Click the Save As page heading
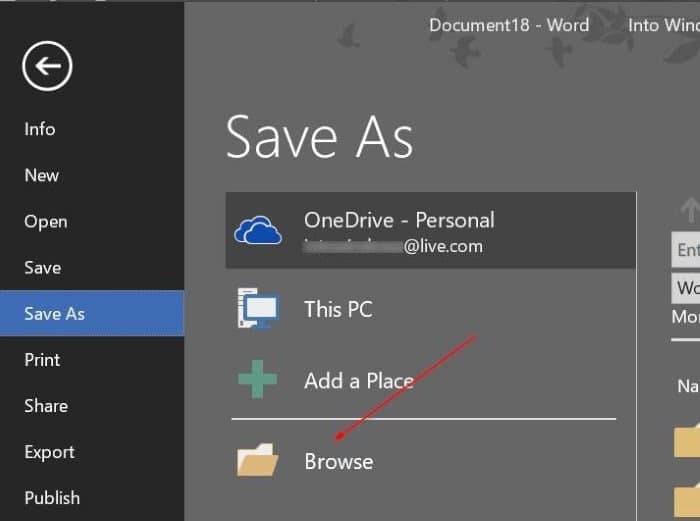The width and height of the screenshot is (700, 521). pos(320,137)
